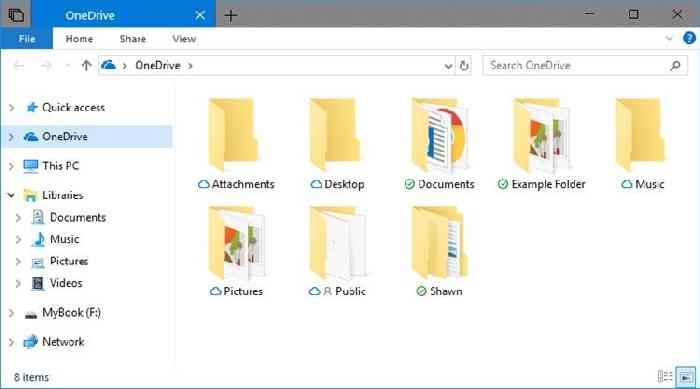Switch to large icons view button
Screen dimensions: 700x389
pos(686,376)
